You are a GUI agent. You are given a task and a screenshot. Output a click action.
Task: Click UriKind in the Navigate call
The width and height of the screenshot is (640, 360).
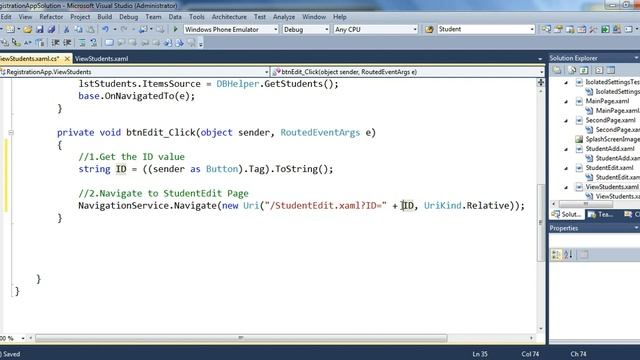point(442,206)
